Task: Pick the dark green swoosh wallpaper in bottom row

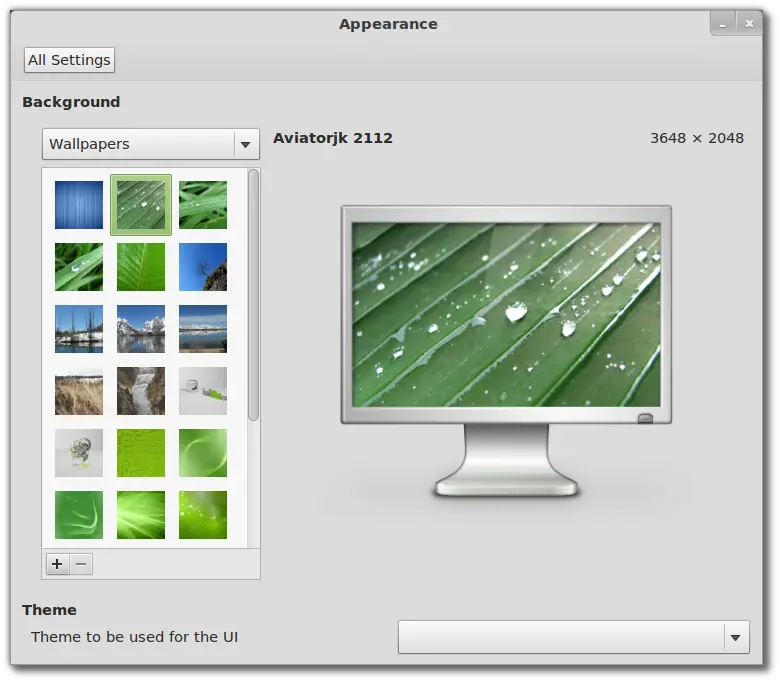Action: point(79,515)
